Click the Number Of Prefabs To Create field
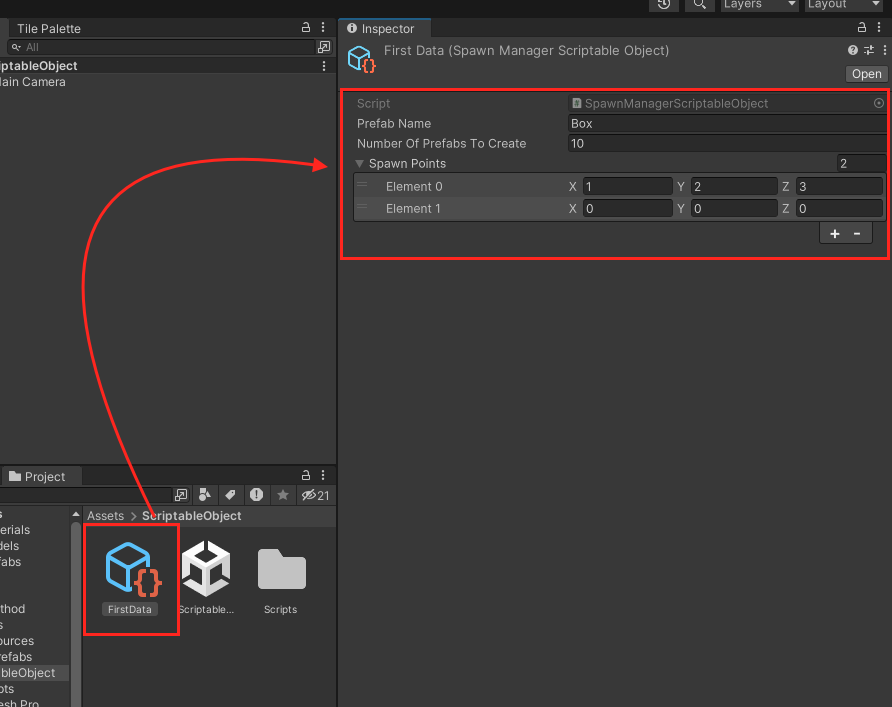This screenshot has width=892, height=707. coord(728,143)
